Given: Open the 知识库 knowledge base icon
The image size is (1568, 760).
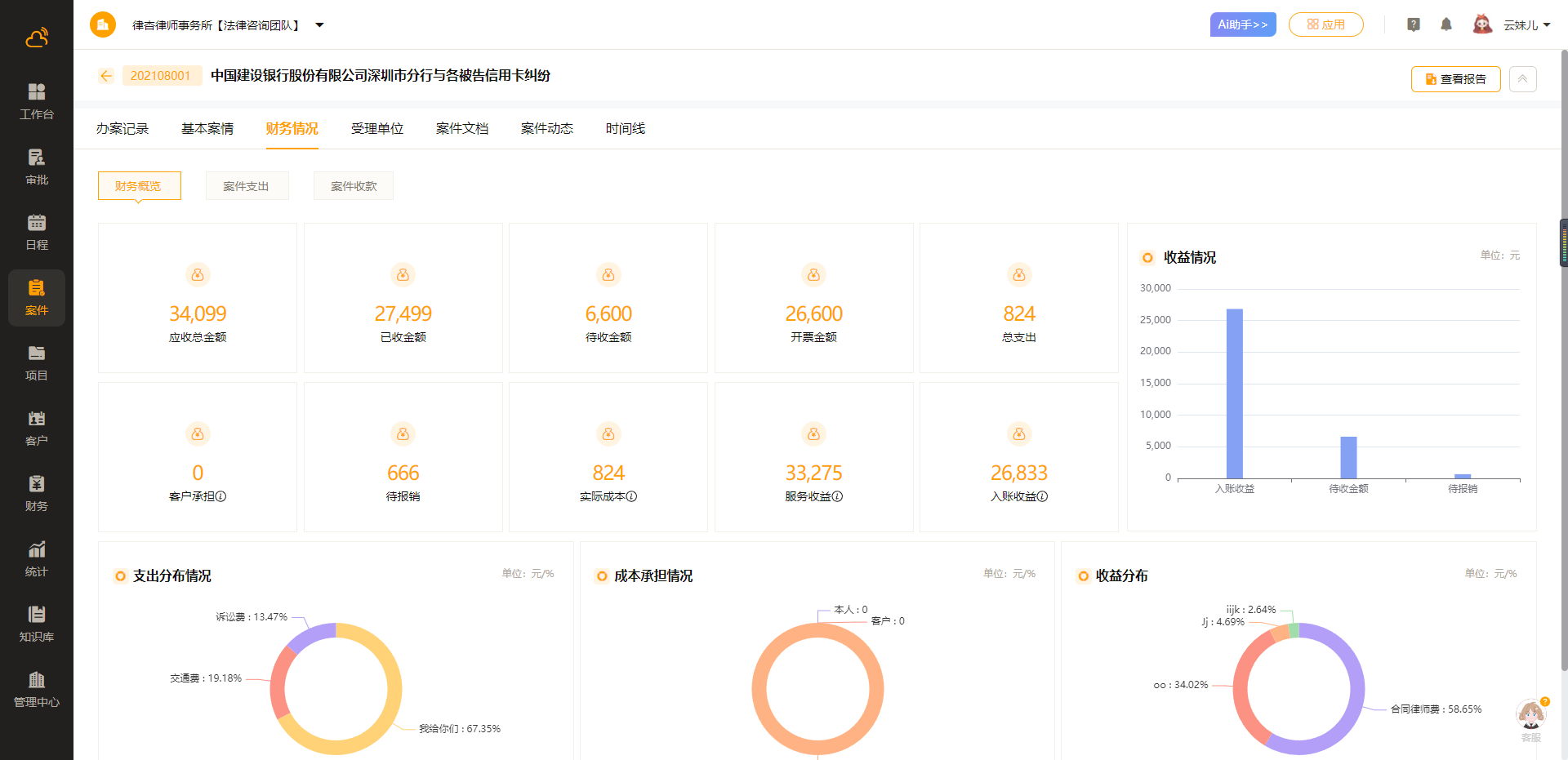Looking at the screenshot, I should tap(37, 623).
